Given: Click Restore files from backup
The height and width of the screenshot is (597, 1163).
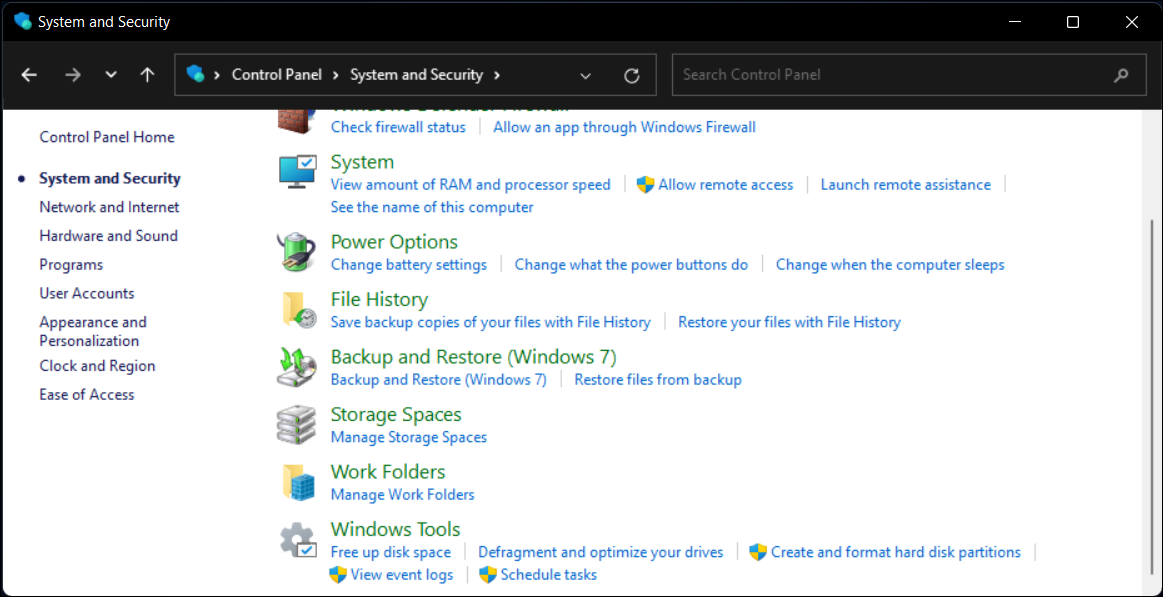Looking at the screenshot, I should 658,379.
